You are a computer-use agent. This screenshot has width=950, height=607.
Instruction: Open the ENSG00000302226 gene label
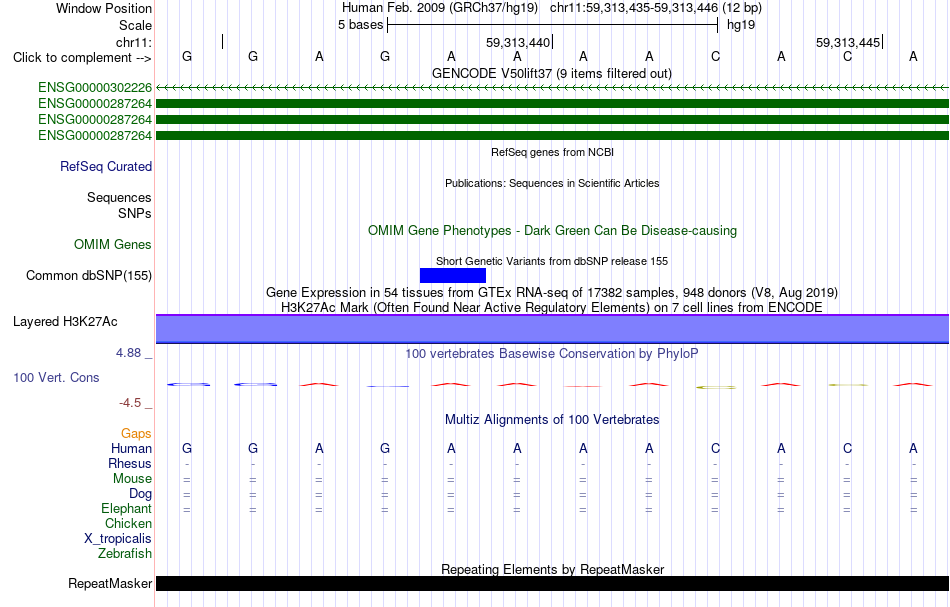point(95,88)
